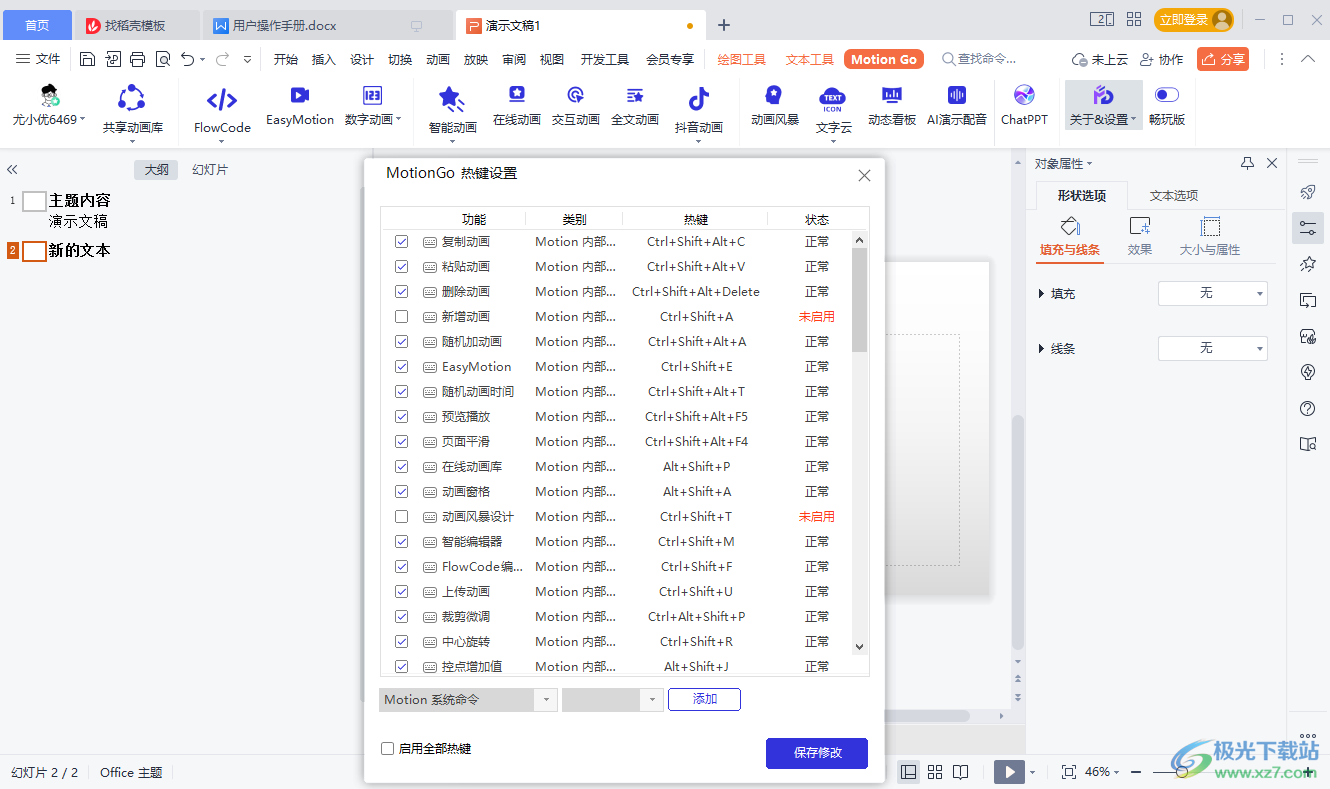
Task: Select outline item 新的文本
Action: [x=79, y=250]
